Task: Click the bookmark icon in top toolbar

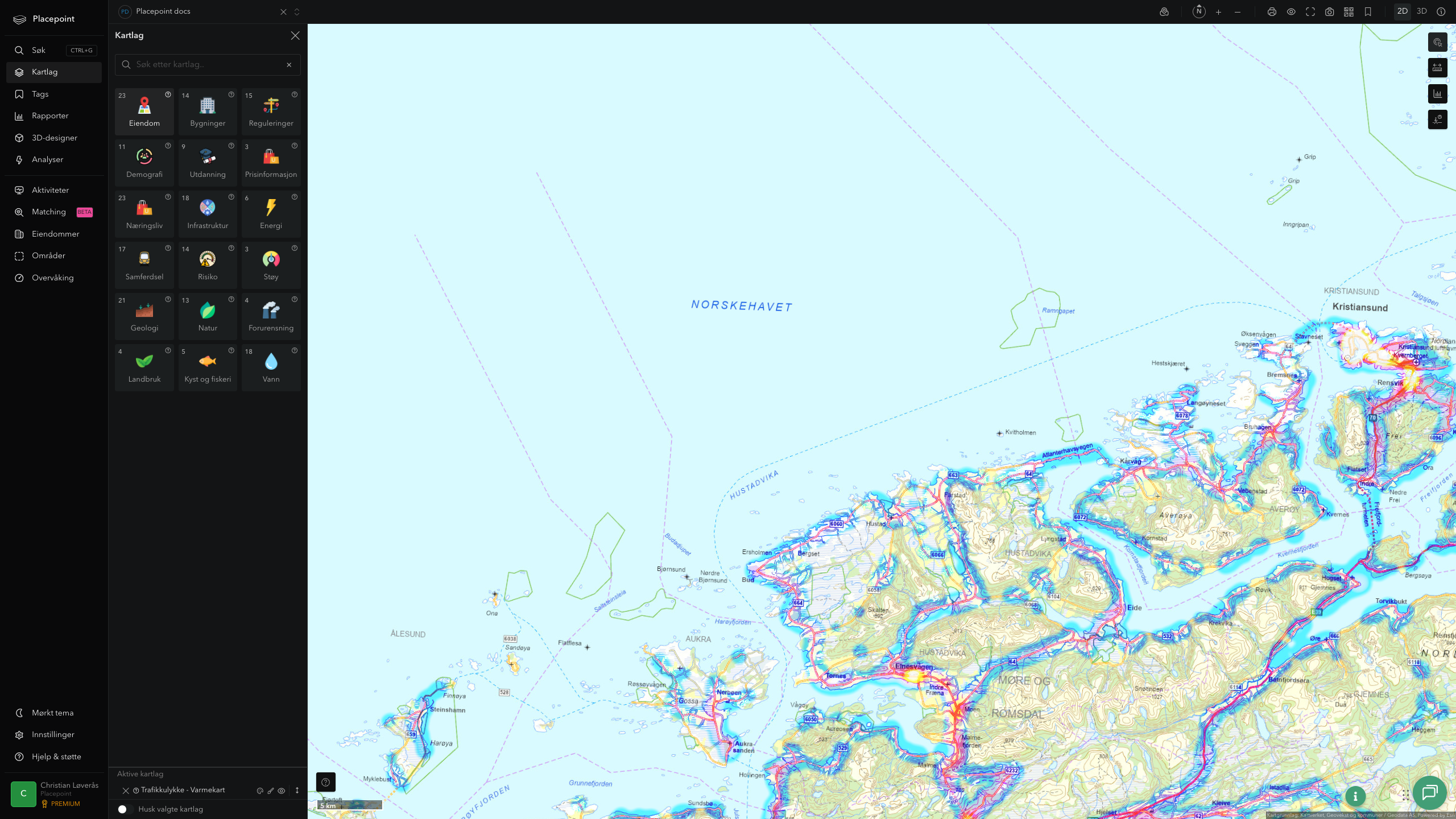Action: pyautogui.click(x=1368, y=12)
